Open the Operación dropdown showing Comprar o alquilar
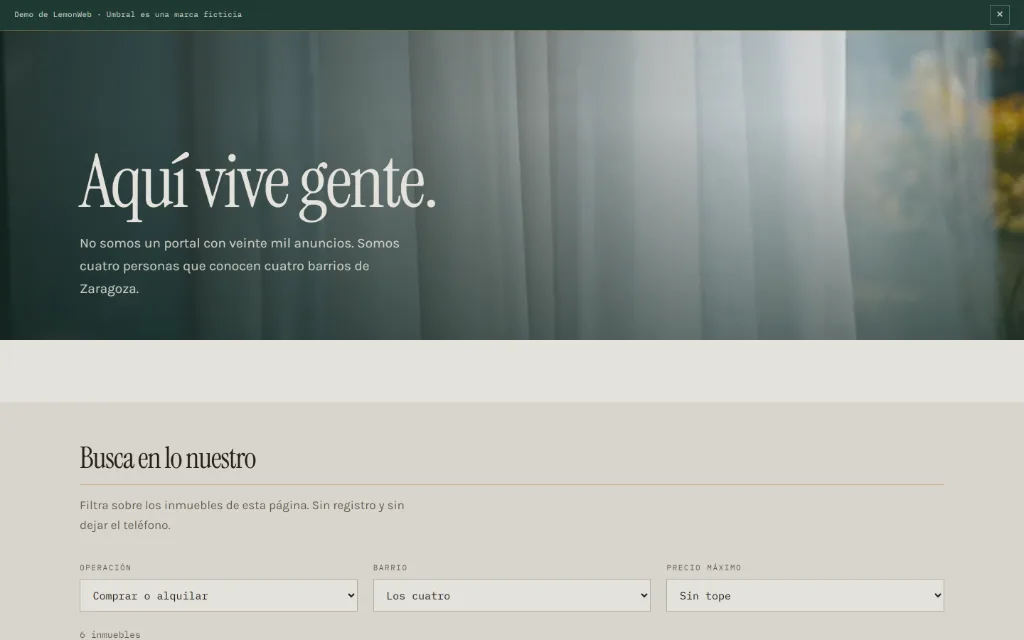 (218, 596)
